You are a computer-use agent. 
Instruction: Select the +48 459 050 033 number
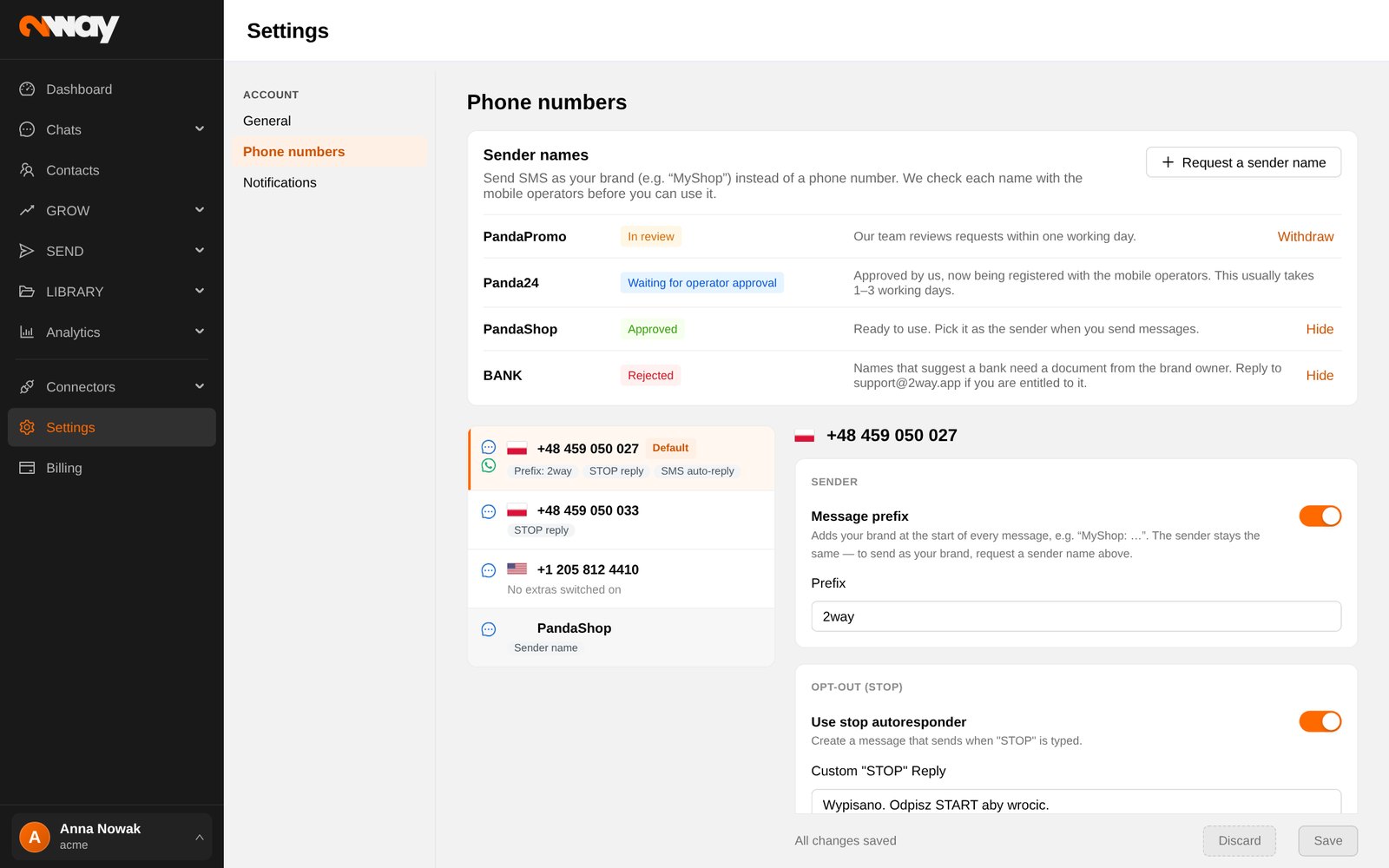coord(622,520)
